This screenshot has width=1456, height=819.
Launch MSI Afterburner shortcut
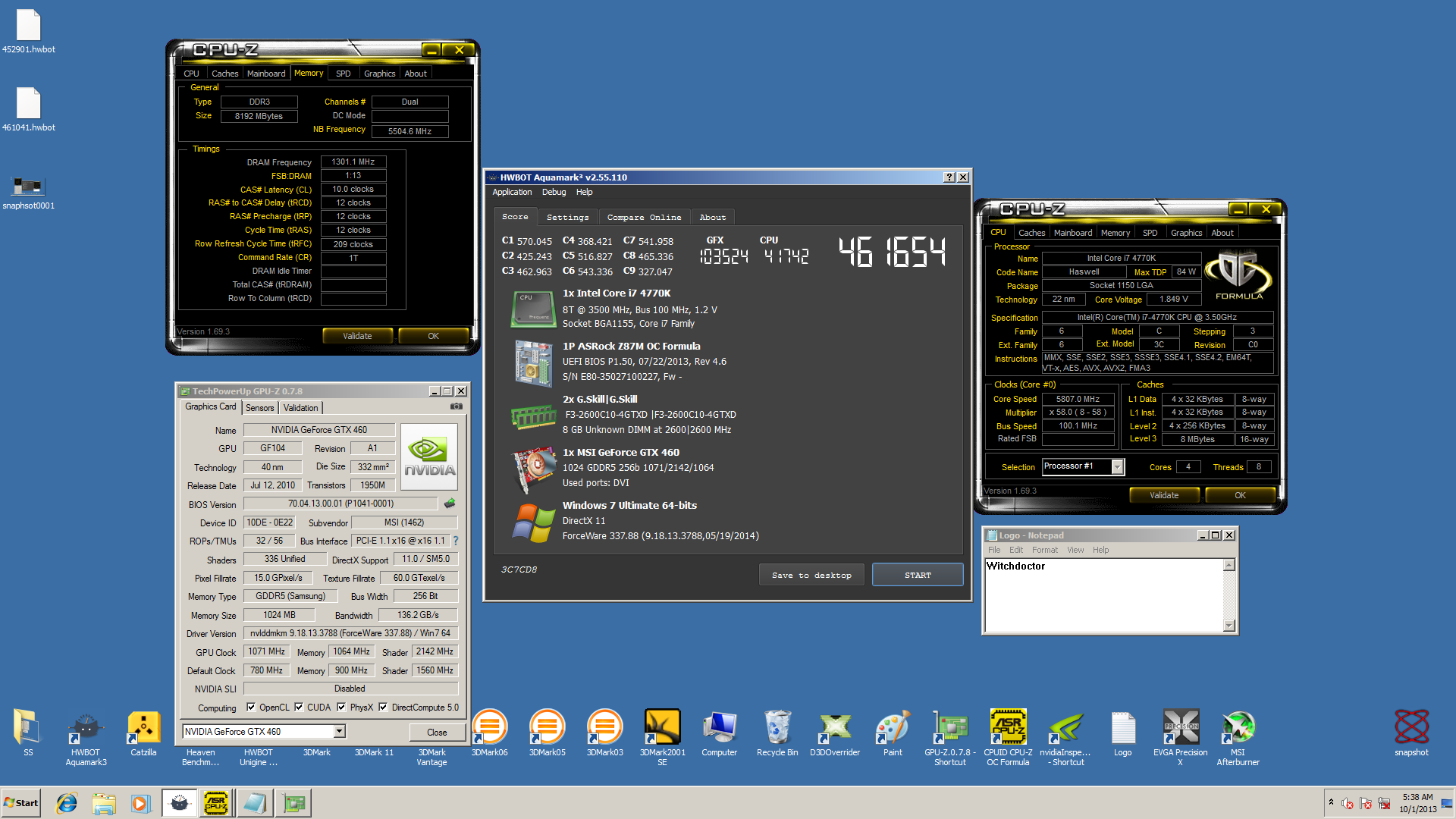click(1238, 737)
